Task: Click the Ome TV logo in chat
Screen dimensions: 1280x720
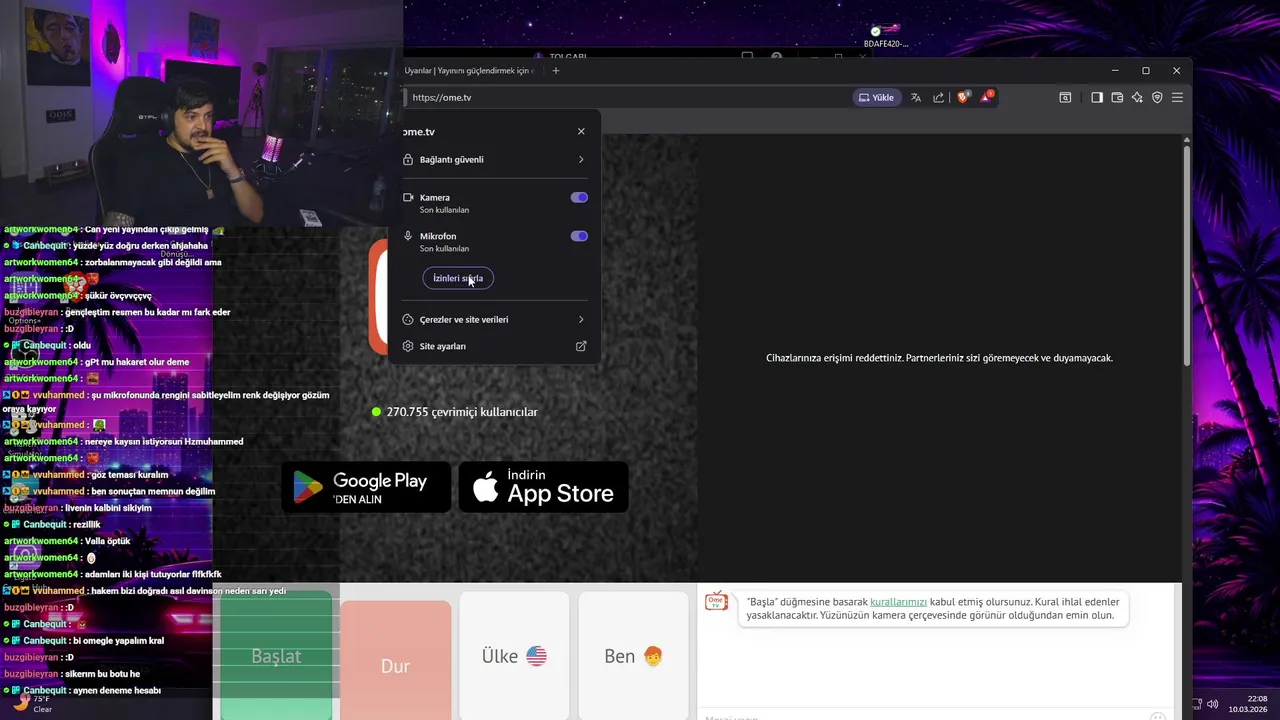Action: [x=716, y=601]
